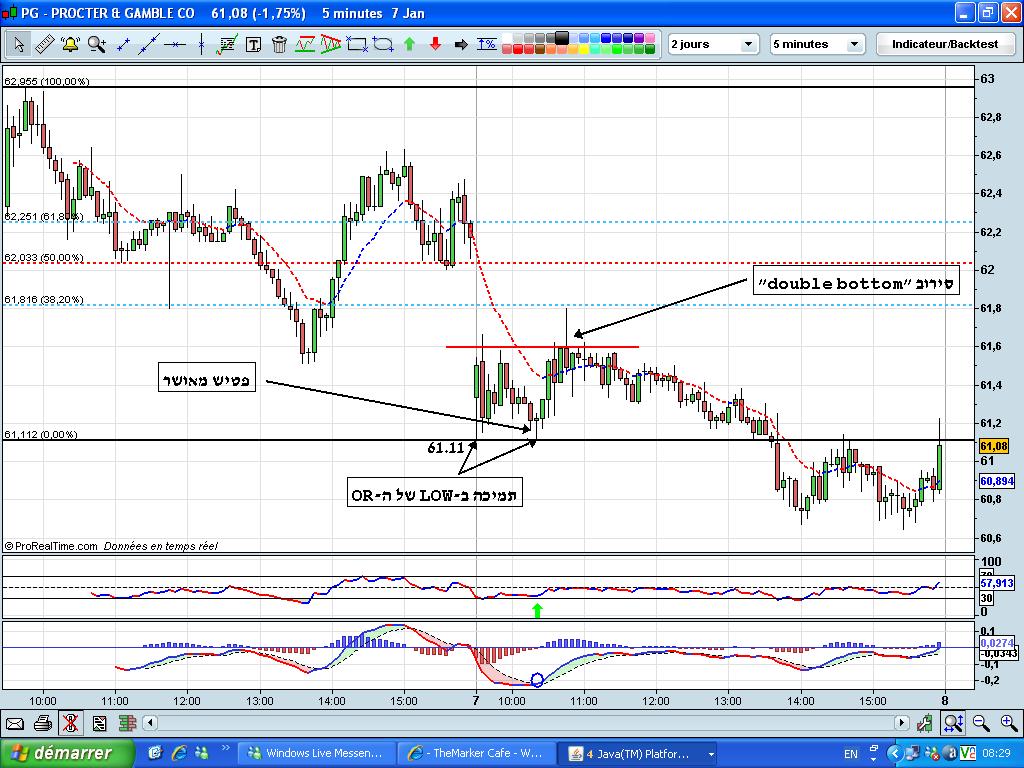Click the chart scrollbar right arrow
The image size is (1024, 768).
[901, 723]
